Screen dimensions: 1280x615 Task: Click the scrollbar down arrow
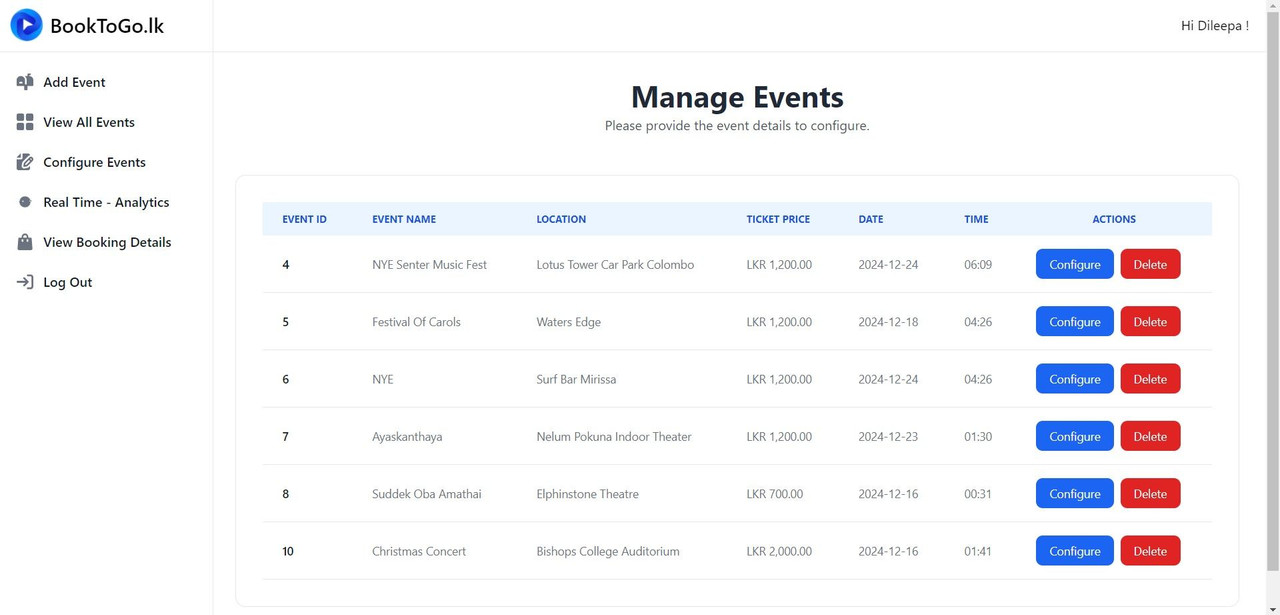click(x=1272, y=608)
